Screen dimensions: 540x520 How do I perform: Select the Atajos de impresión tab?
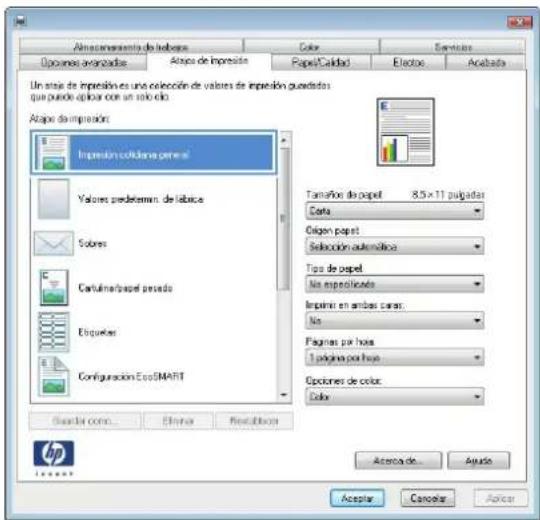click(209, 61)
